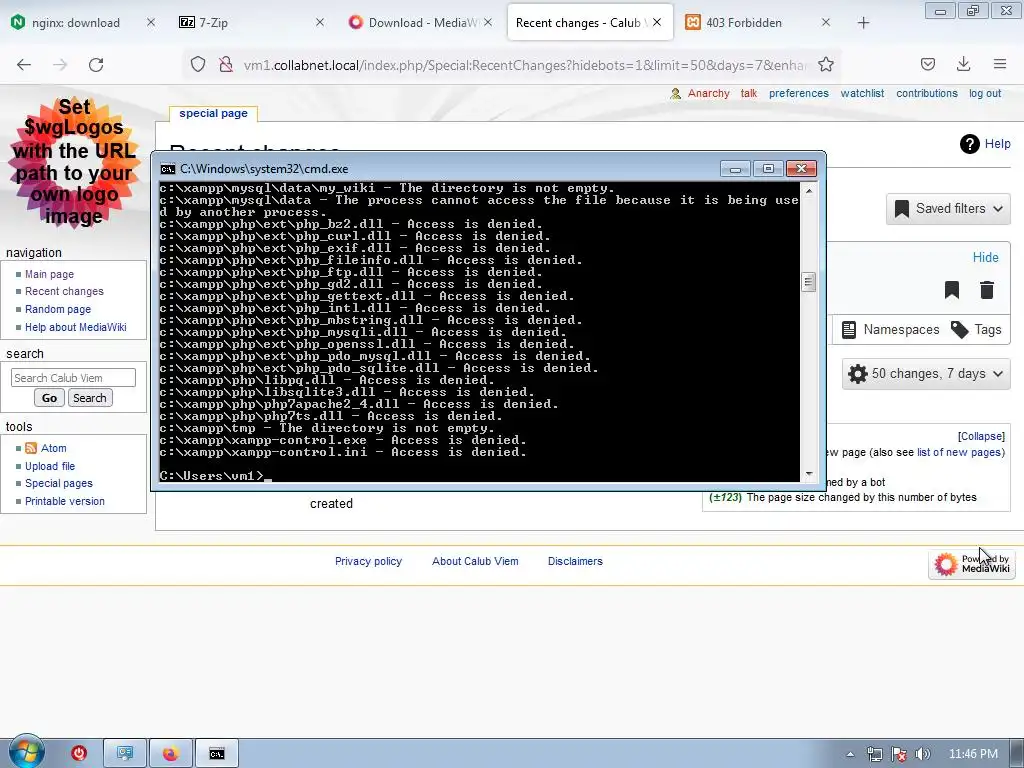Image resolution: width=1024 pixels, height=768 pixels.
Task: Open the Namespaces filter
Action: pos(890,330)
